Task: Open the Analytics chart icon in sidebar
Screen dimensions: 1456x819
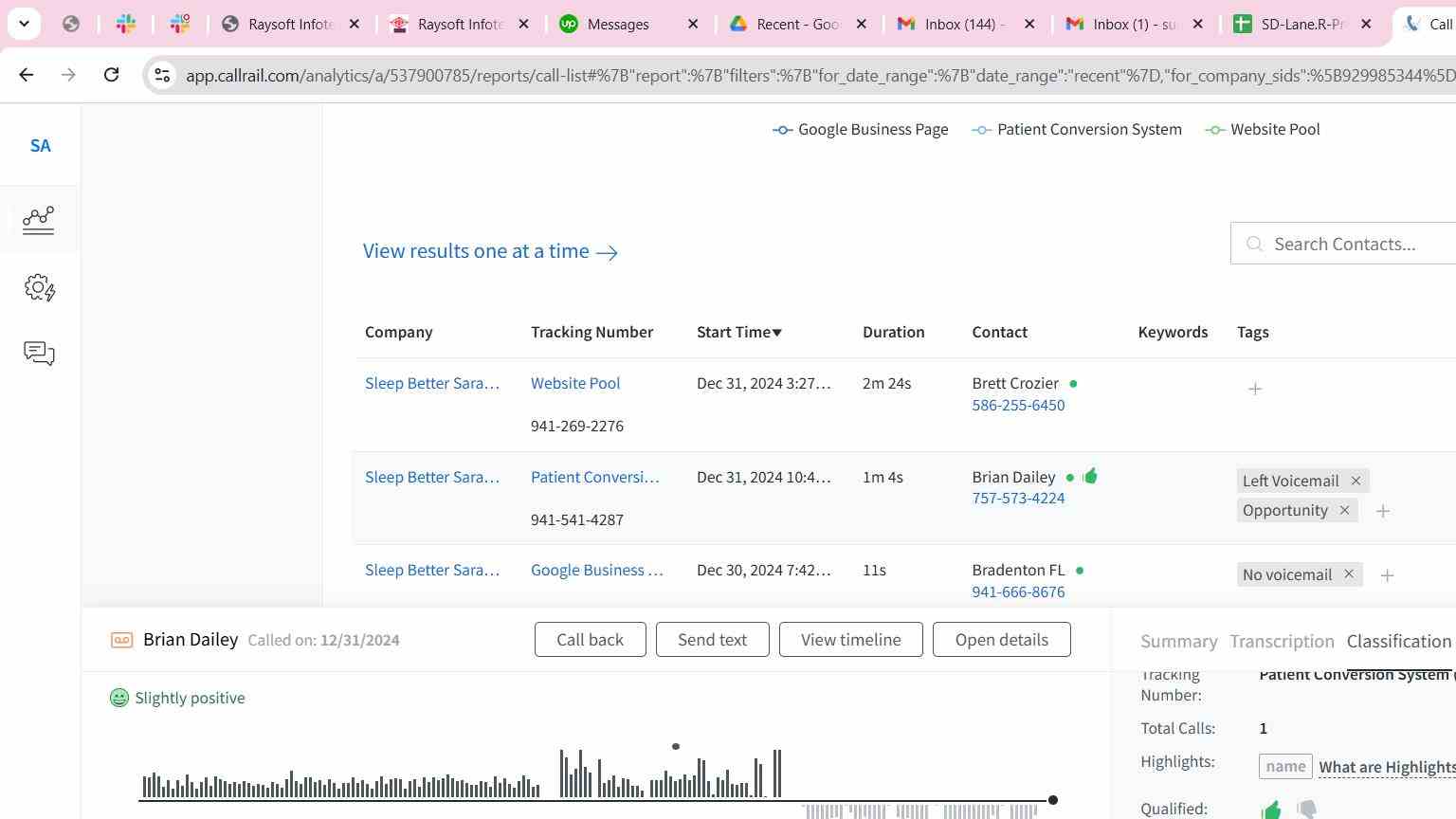Action: point(39,220)
